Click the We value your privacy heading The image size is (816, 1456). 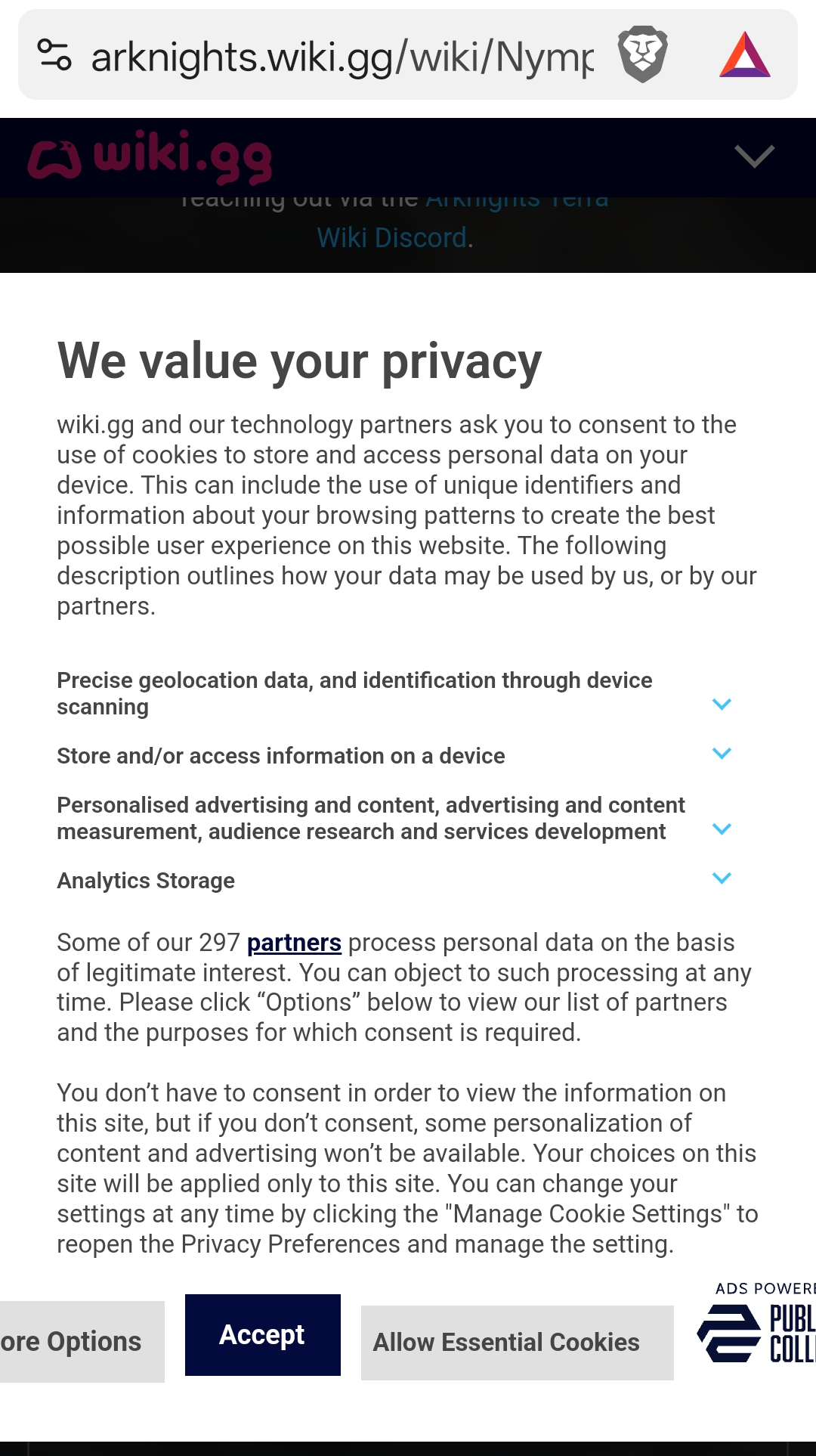pyautogui.click(x=300, y=361)
